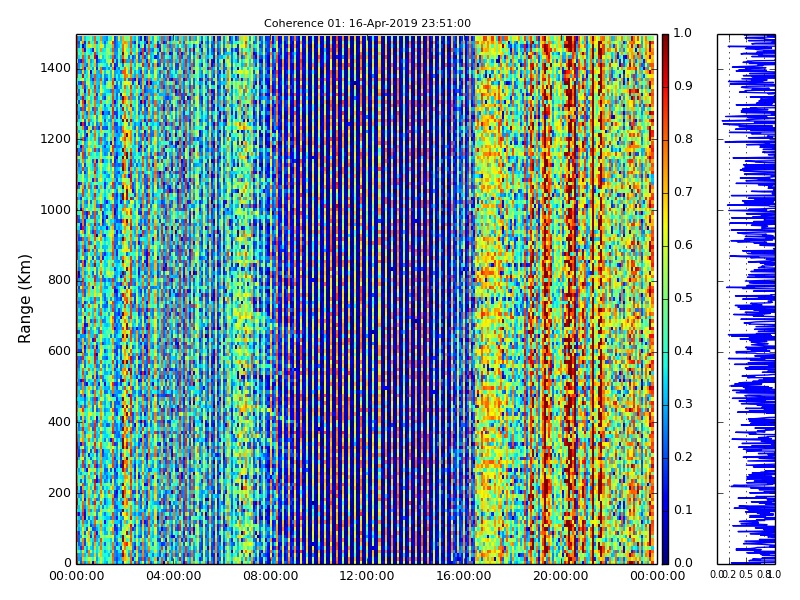800x600 pixels.
Task: Click the x-axis time label 16:00:00
Action: pos(464,577)
